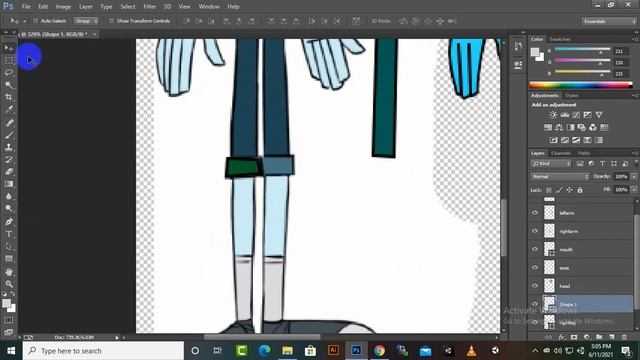Open Chrome from the taskbar

(x=379, y=351)
